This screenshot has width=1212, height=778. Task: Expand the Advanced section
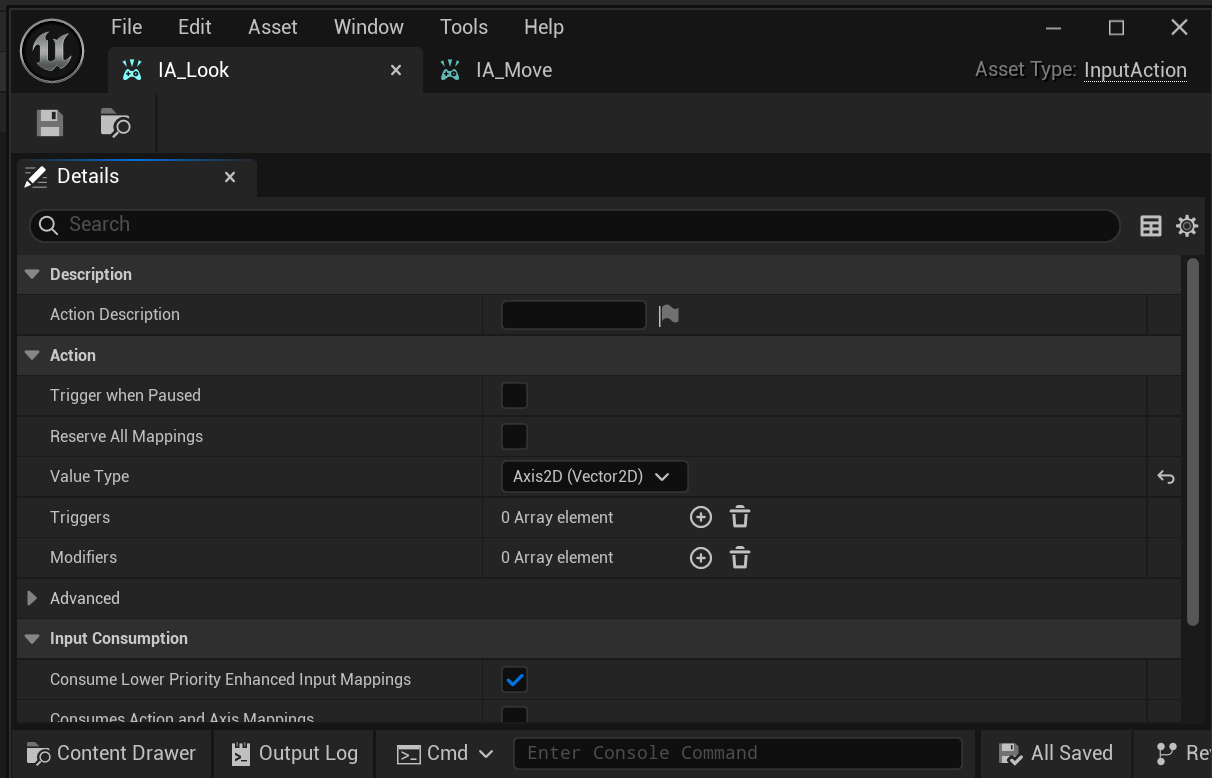coord(32,598)
